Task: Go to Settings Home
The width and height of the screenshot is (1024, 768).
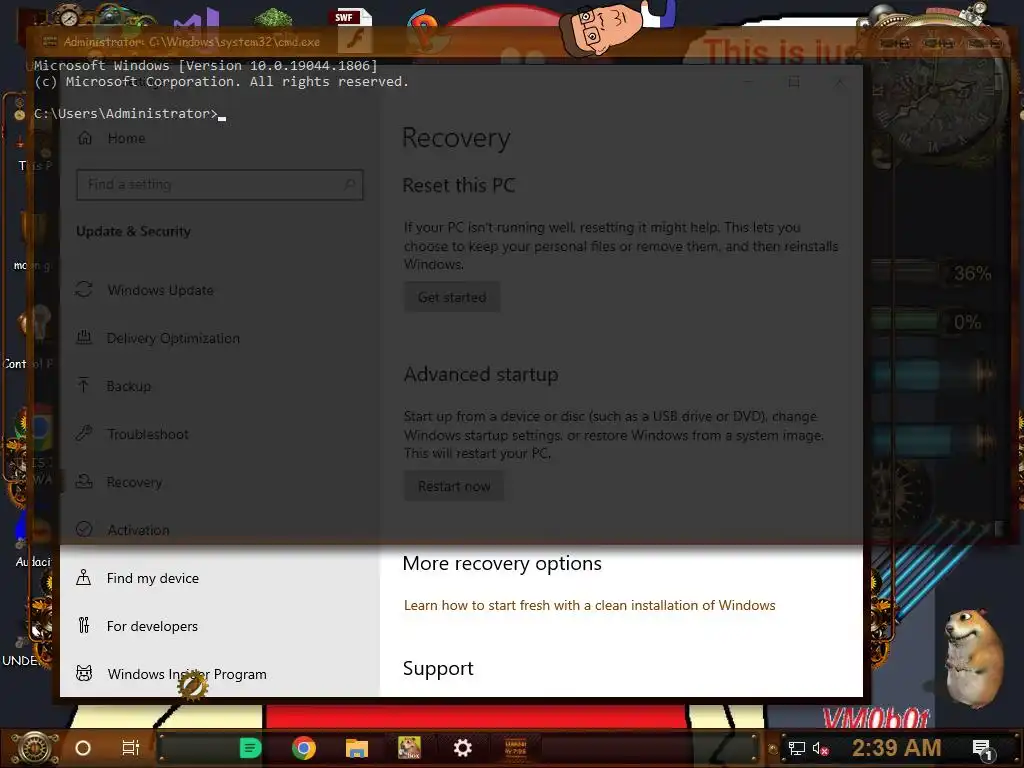Action: 126,138
